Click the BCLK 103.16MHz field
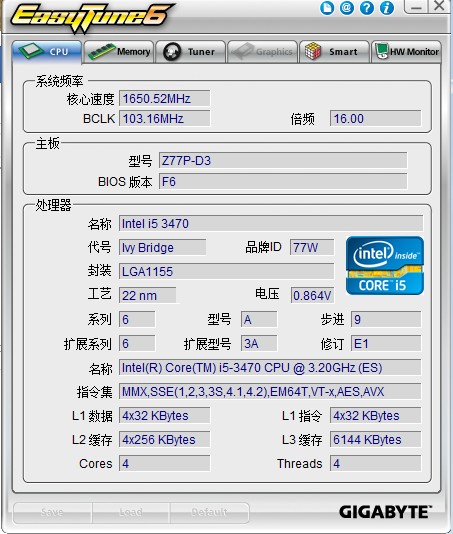This screenshot has width=453, height=534. (x=165, y=119)
